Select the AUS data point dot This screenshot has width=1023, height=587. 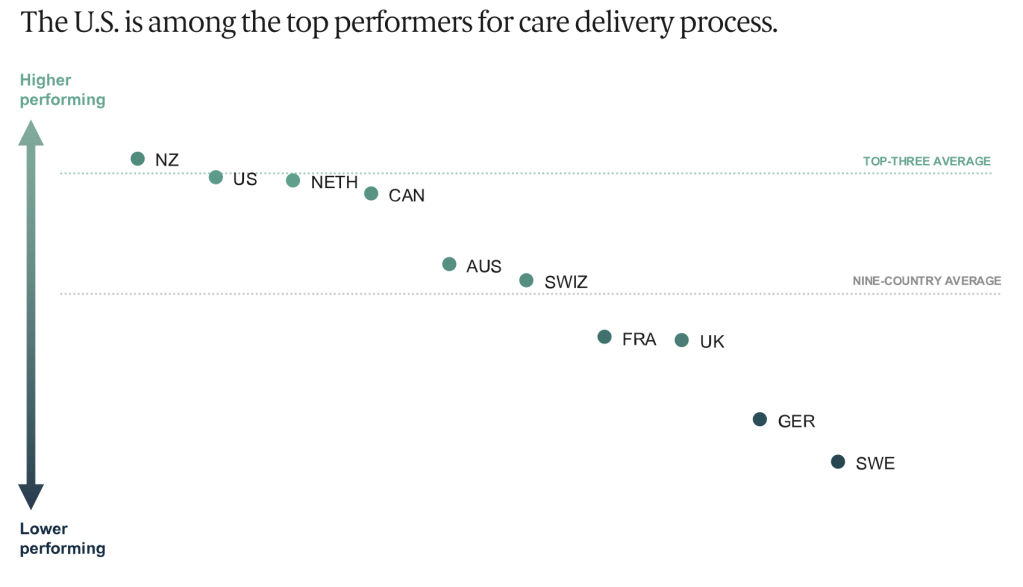click(x=449, y=264)
